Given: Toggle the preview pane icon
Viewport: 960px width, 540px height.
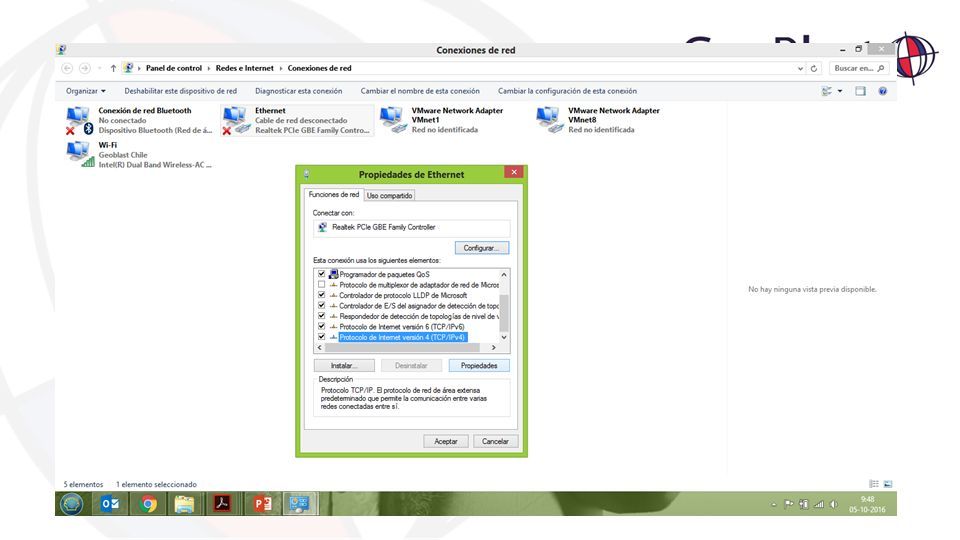Looking at the screenshot, I should click(860, 91).
